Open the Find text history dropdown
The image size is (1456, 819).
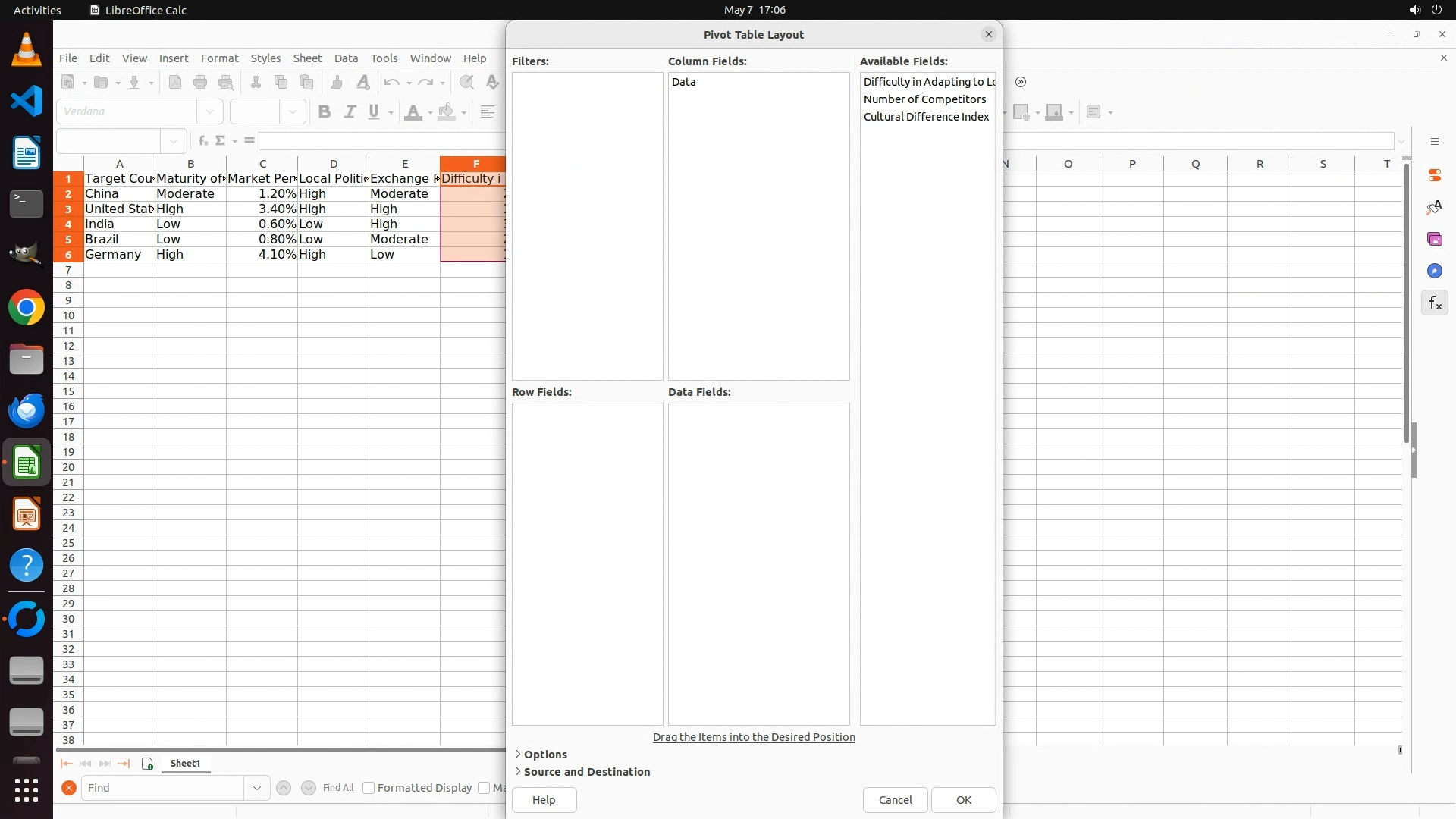point(257,788)
